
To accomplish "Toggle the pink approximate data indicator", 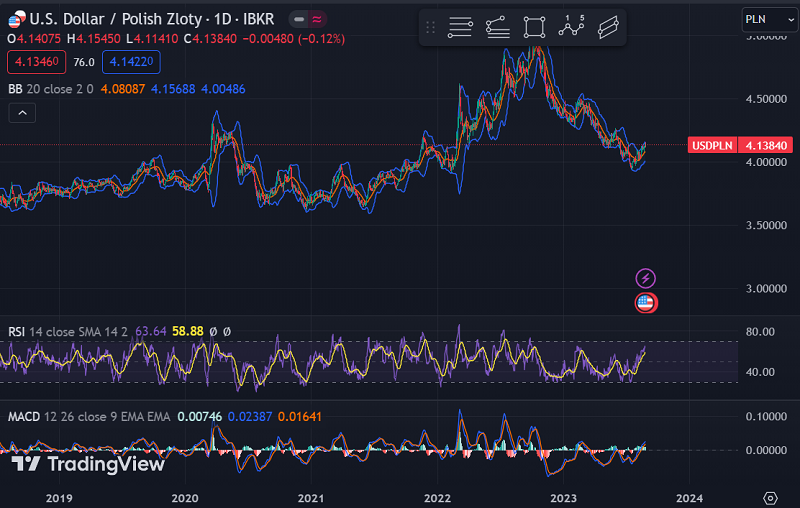I will (x=317, y=18).
